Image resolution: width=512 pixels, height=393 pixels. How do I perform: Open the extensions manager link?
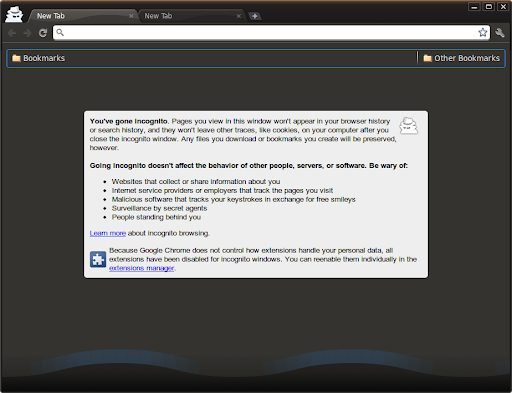[141, 268]
